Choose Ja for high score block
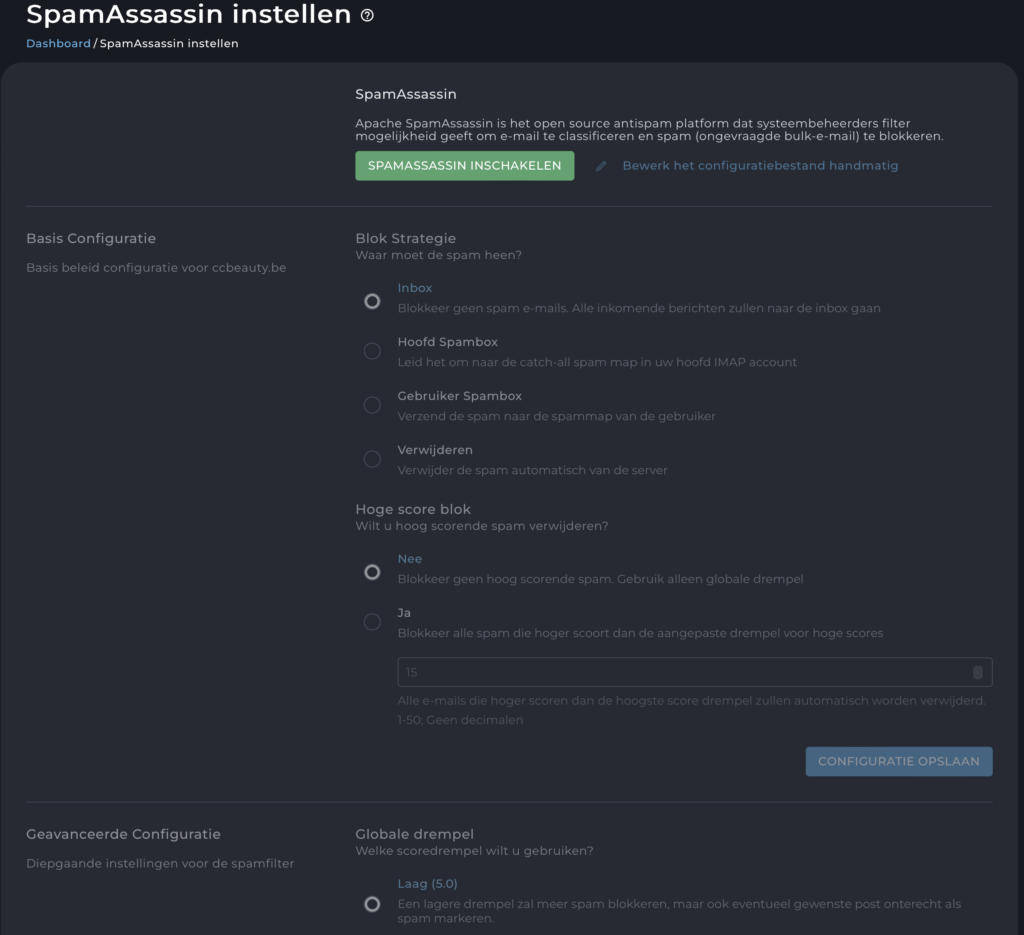The image size is (1024, 935). coord(372,622)
